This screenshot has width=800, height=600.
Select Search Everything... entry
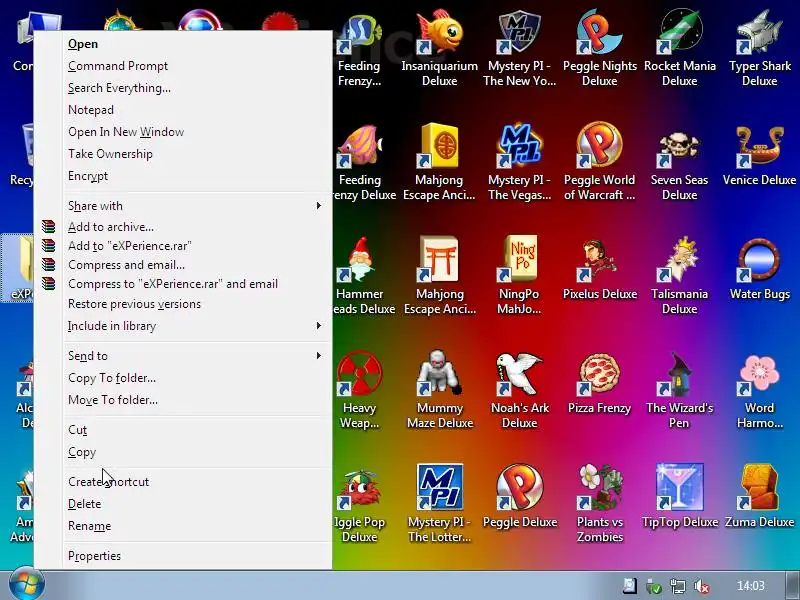click(x=197, y=88)
